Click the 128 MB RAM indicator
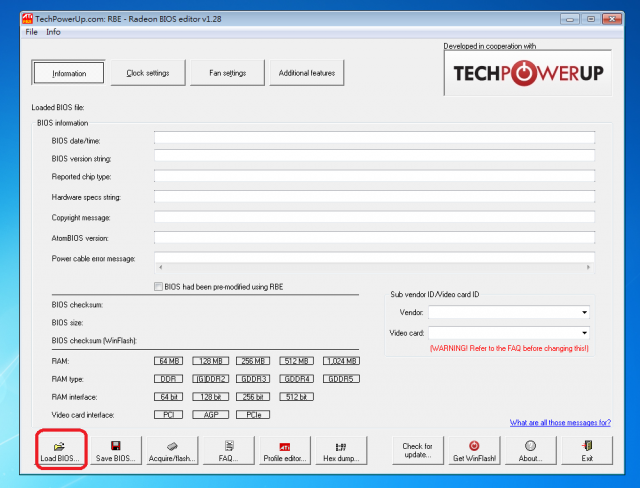Image resolution: width=640 pixels, height=488 pixels. 211,361
